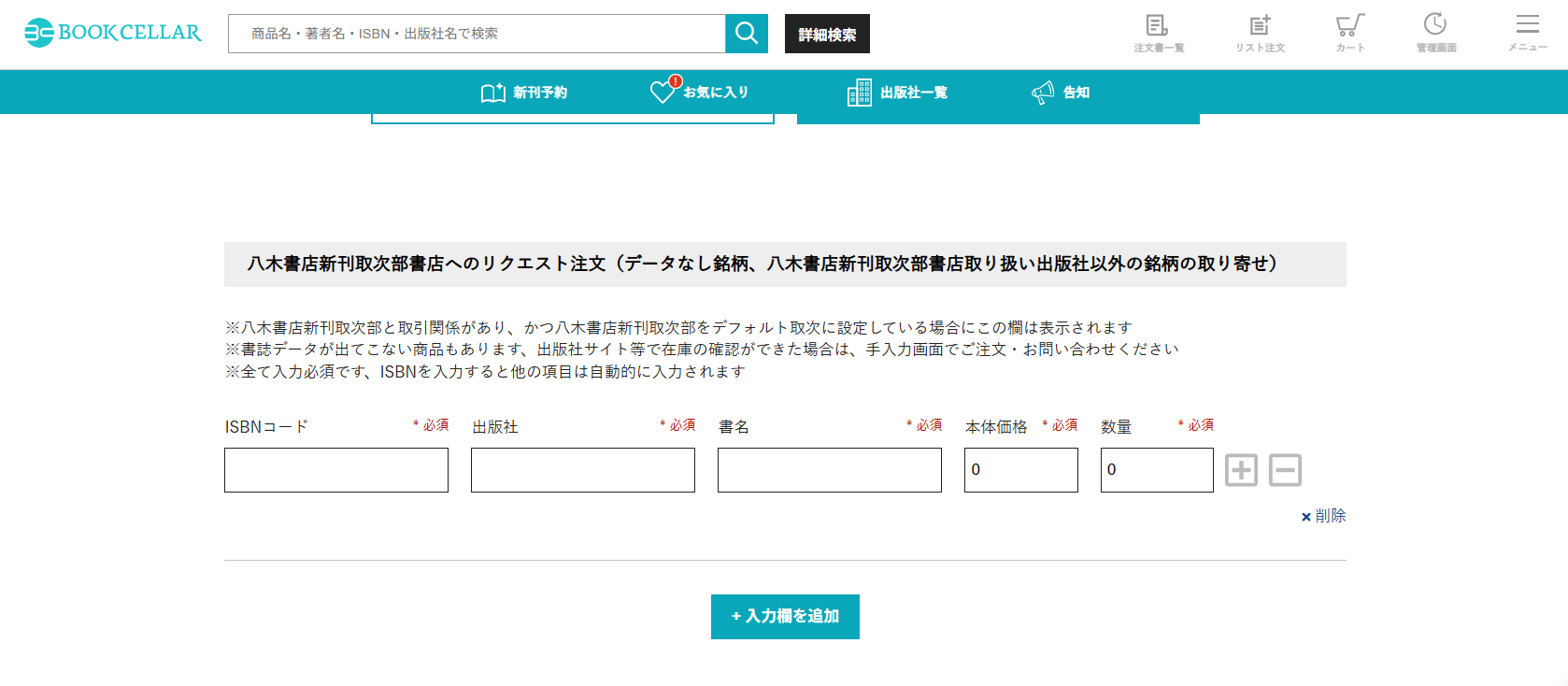The height and width of the screenshot is (686, 1568).
Task: Focus the 書名 book title input field
Action: (830, 470)
